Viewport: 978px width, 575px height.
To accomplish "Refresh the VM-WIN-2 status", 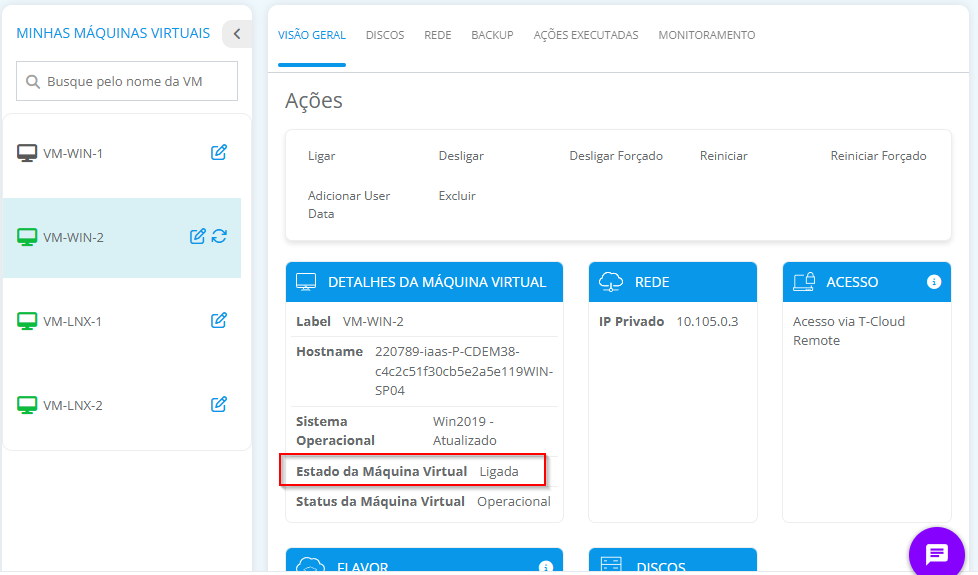I will coord(219,236).
